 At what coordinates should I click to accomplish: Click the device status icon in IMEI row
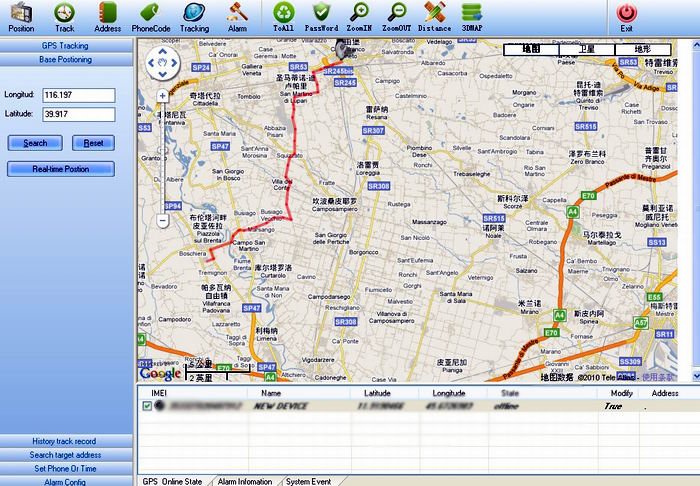tap(159, 406)
